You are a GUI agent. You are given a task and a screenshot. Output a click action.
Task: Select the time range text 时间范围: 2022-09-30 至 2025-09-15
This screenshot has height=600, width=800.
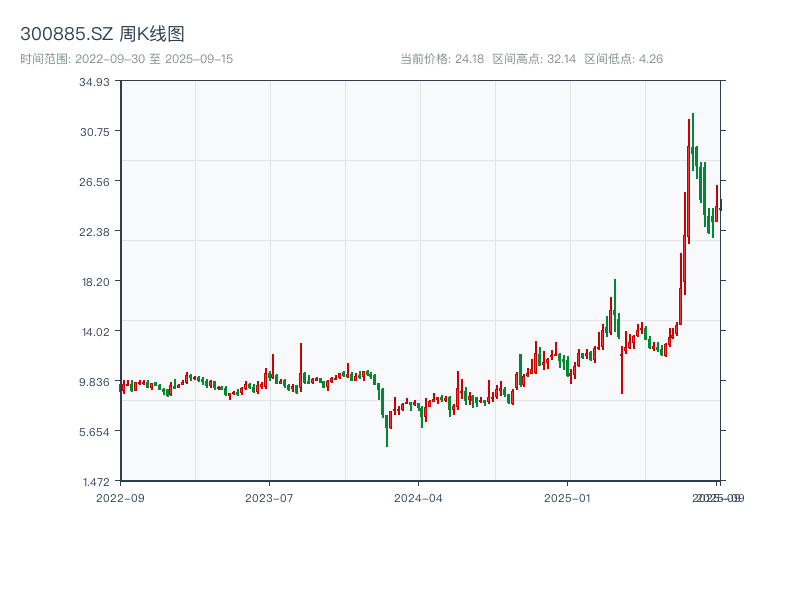click(x=127, y=59)
